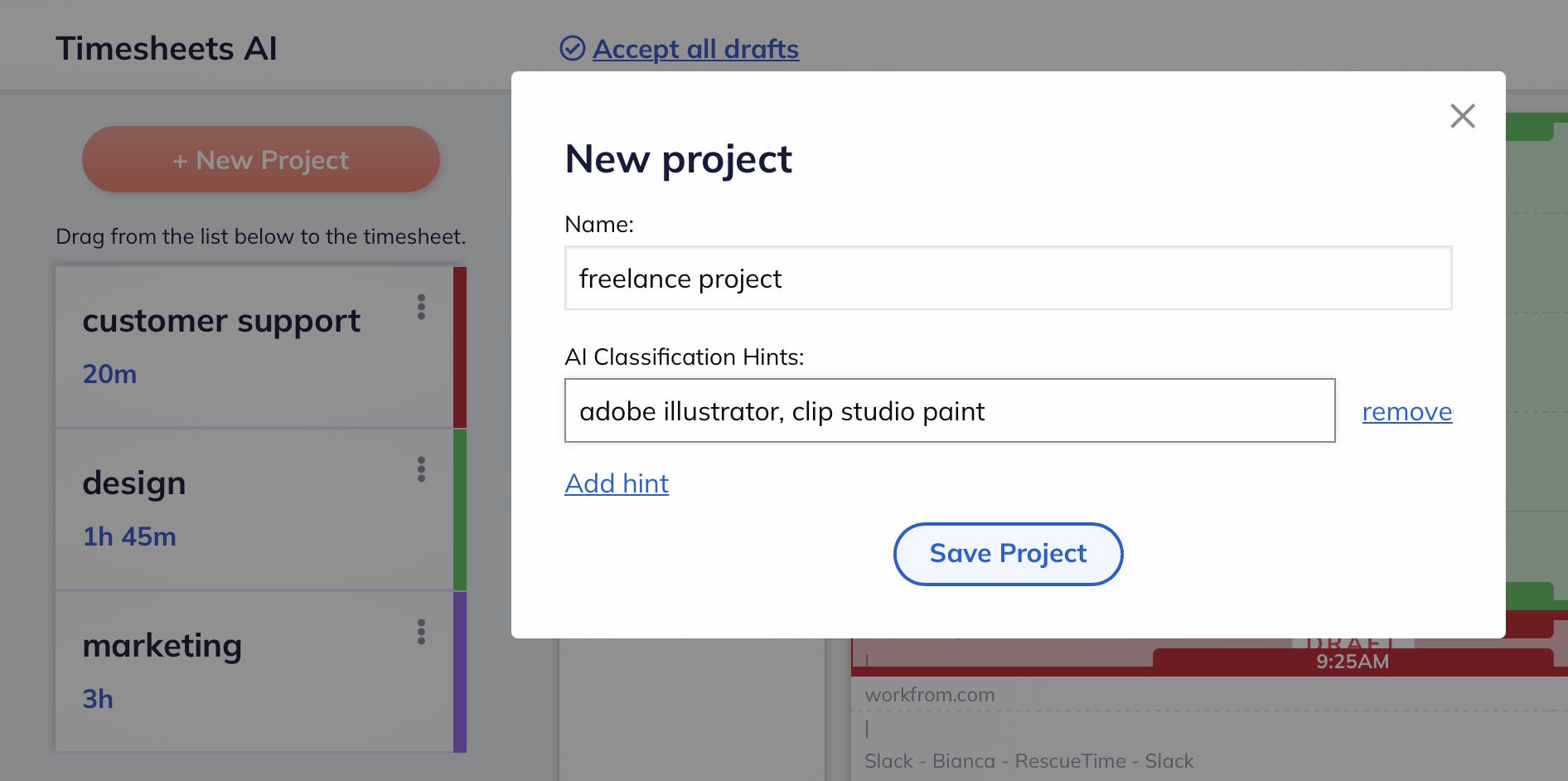The image size is (1568, 781).
Task: Open the design project options menu
Action: 422,470
